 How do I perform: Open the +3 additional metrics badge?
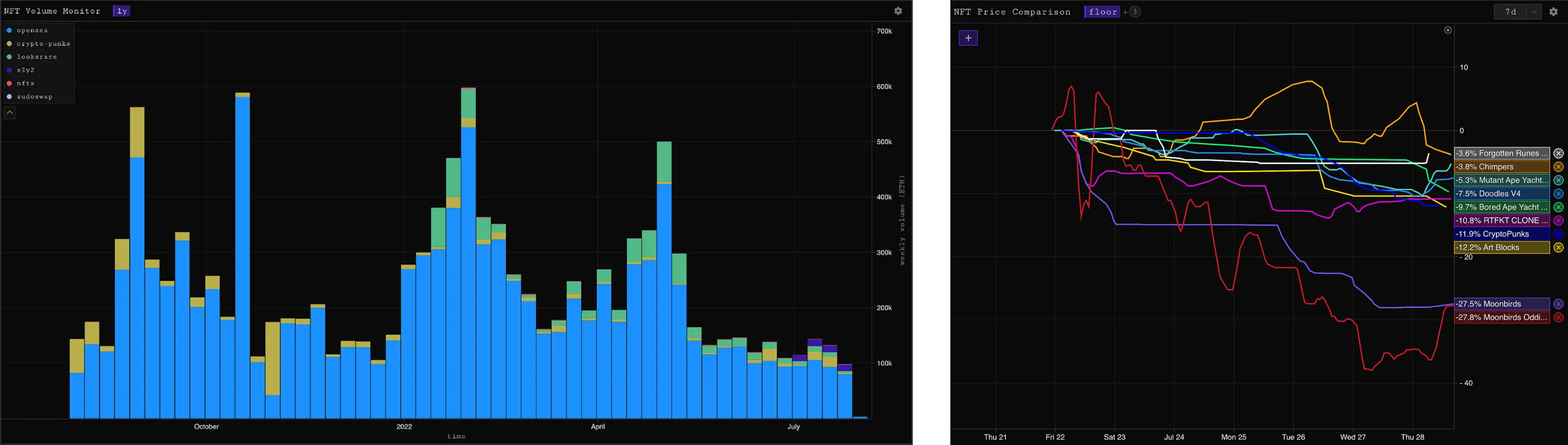[x=1134, y=12]
